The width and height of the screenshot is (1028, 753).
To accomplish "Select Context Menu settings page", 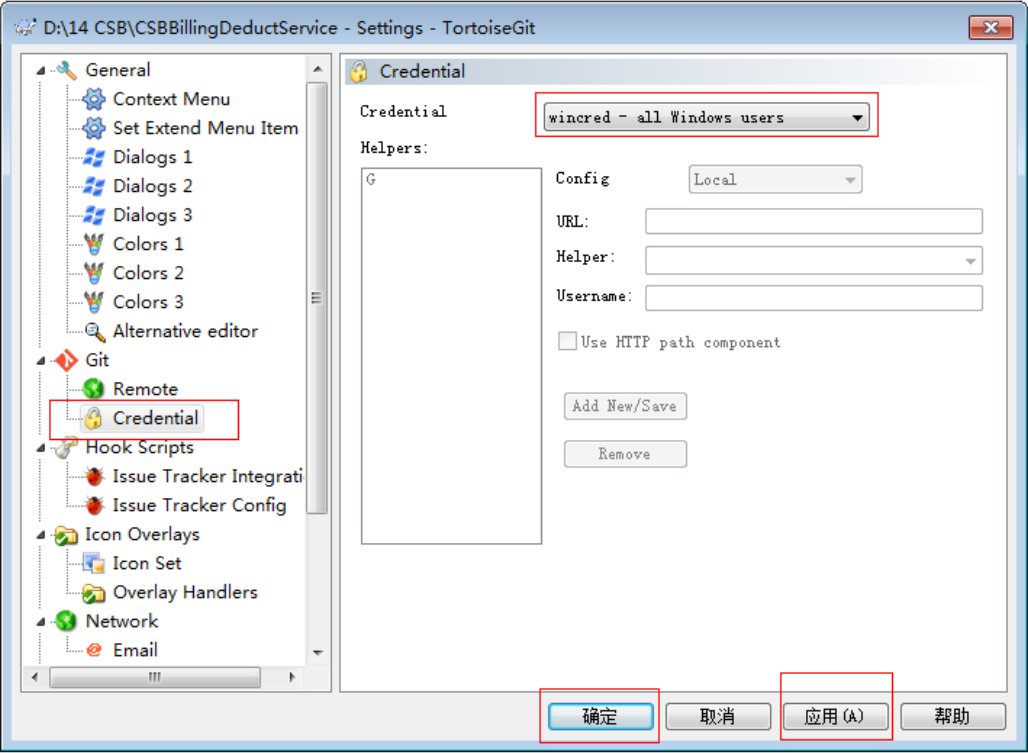I will pyautogui.click(x=171, y=99).
